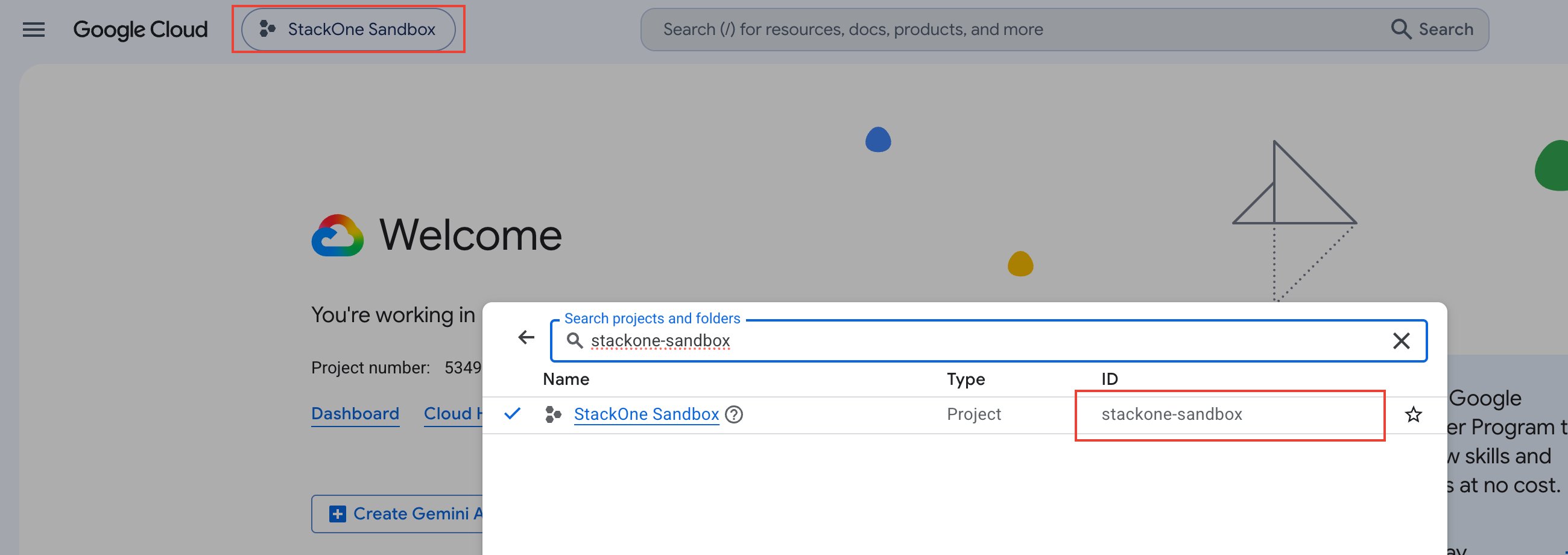Click the Google Cloud logo
Screen dimensions: 1568x555
(140, 29)
